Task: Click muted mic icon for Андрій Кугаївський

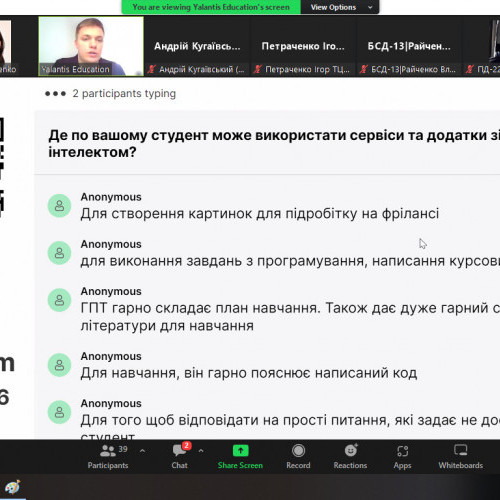Action: click(152, 69)
